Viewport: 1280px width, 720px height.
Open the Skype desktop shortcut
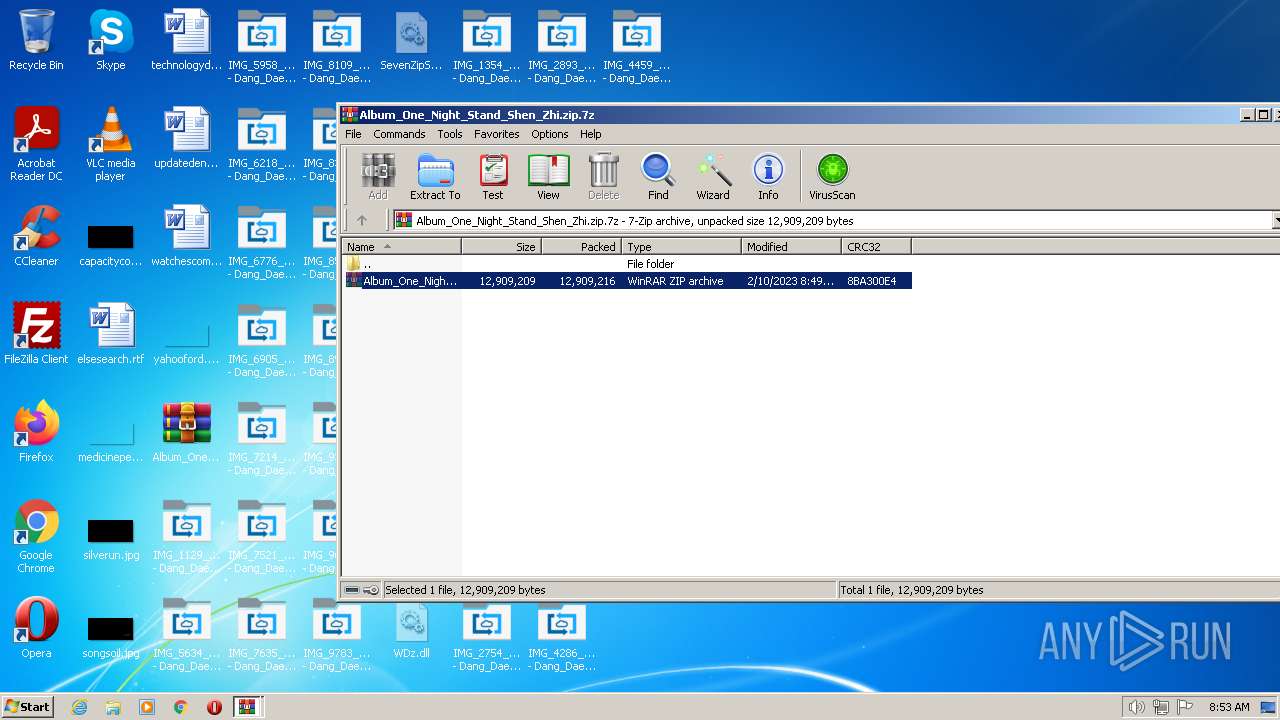click(x=111, y=41)
